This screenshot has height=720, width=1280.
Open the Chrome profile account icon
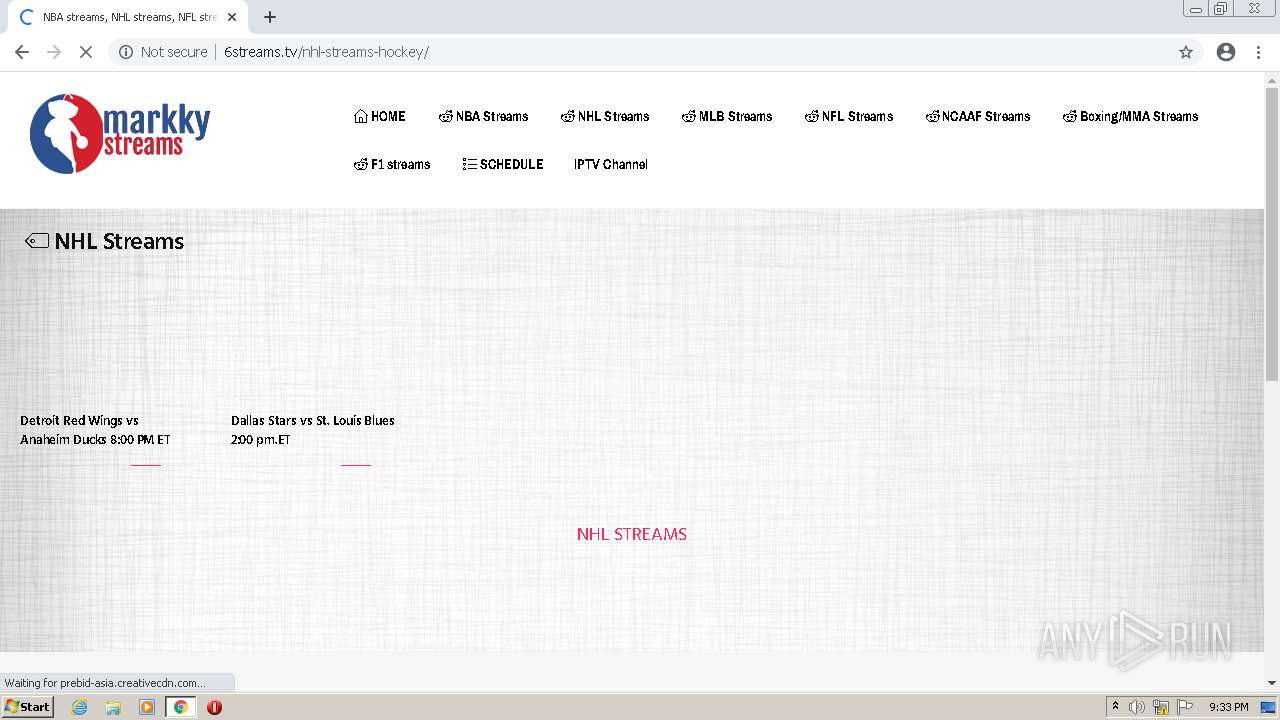click(1226, 52)
